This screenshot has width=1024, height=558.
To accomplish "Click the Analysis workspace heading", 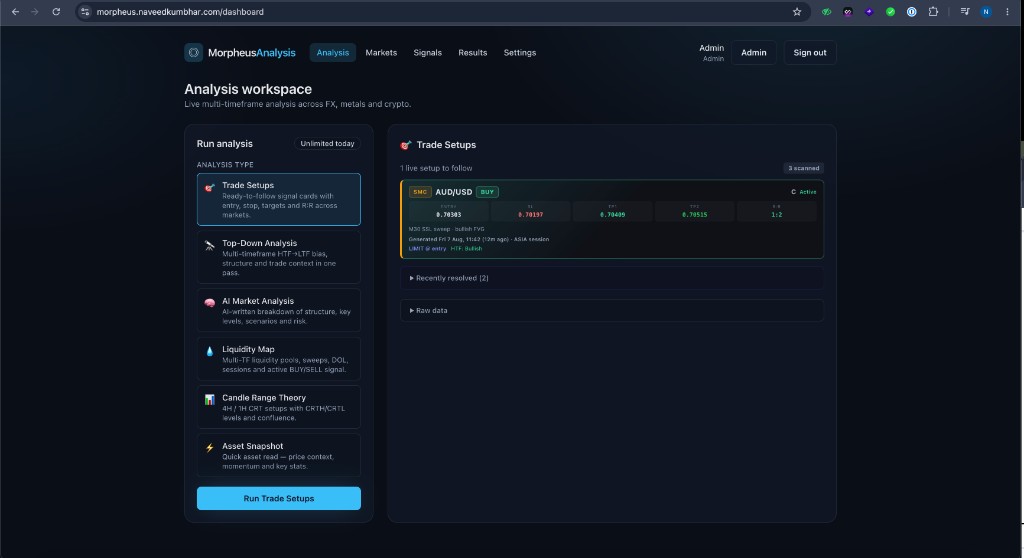I will (248, 89).
